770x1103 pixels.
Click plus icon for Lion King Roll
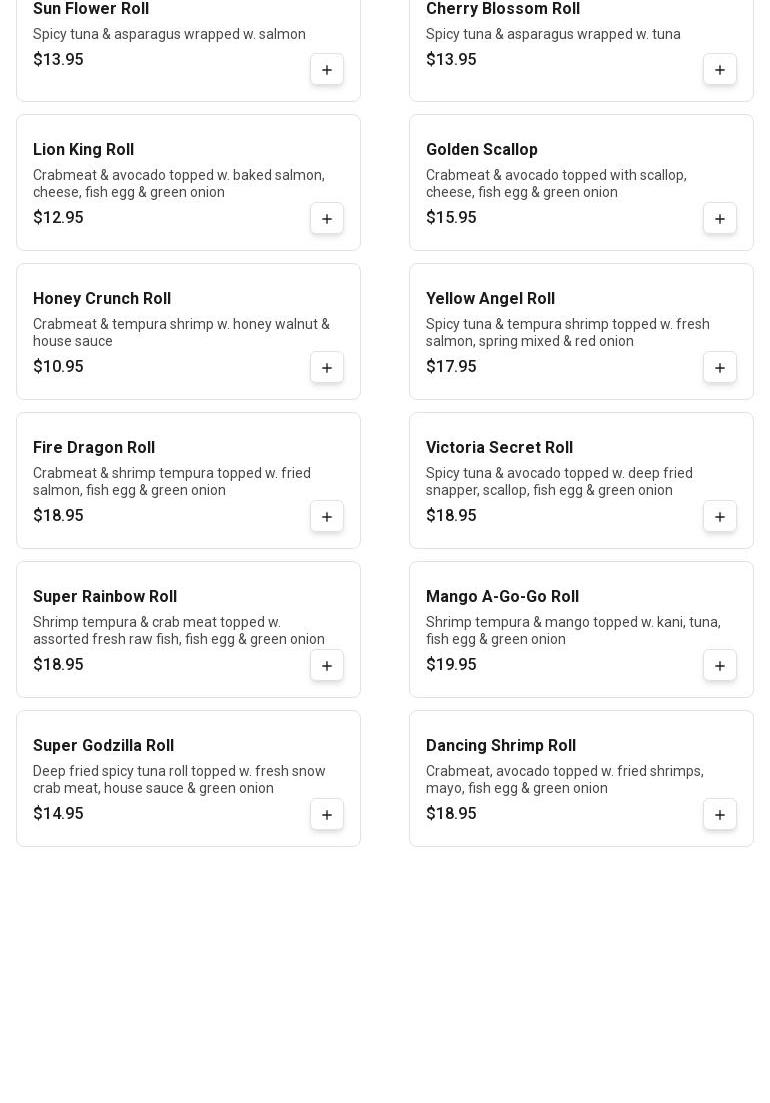pyautogui.click(x=327, y=219)
